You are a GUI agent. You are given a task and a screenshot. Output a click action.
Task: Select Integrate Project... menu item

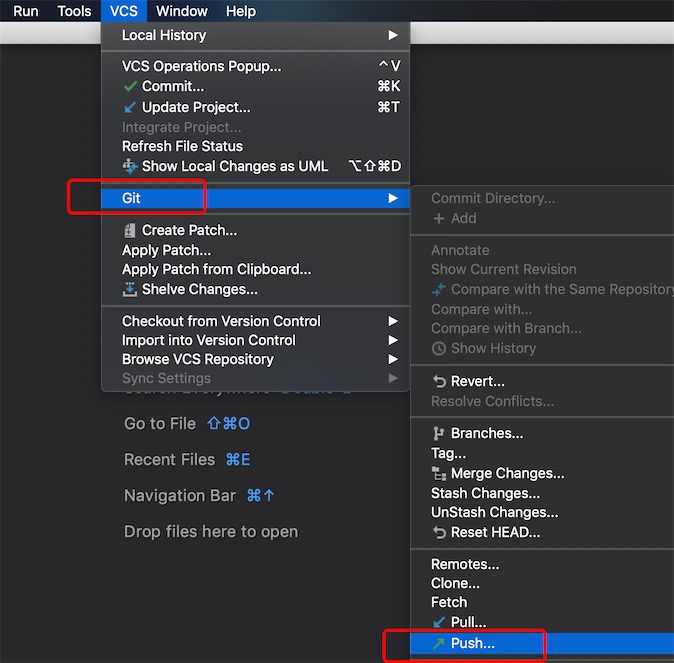[x=255, y=127]
